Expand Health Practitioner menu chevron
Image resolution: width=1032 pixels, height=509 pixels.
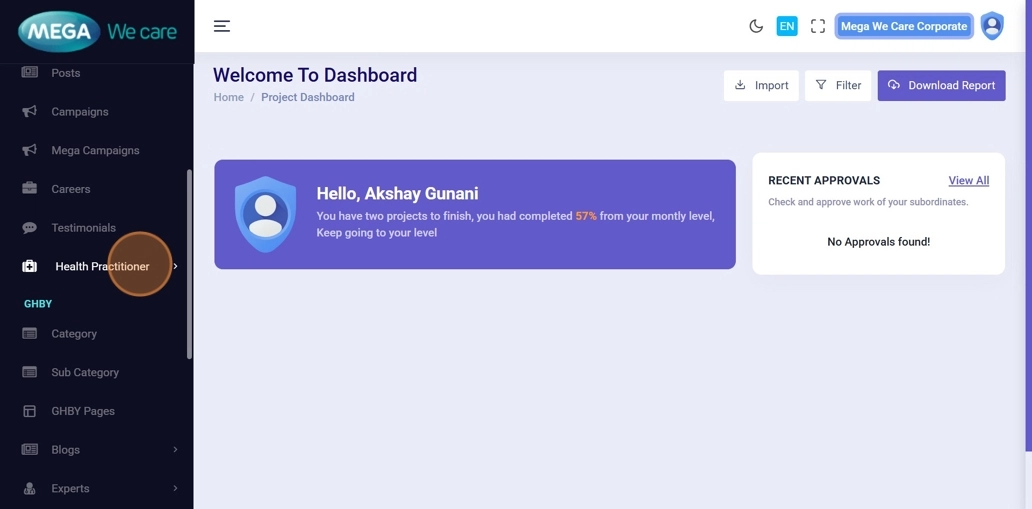coord(175,266)
